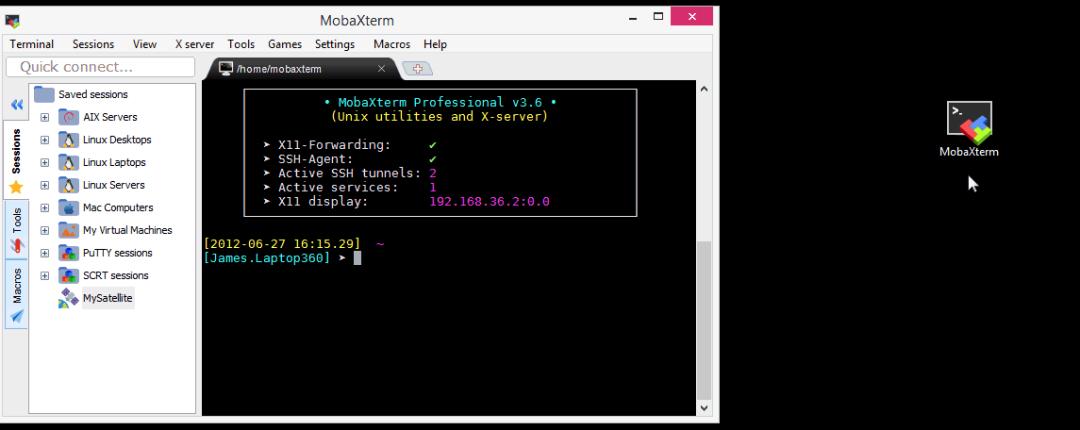Expand the Linux Desktops tree node
Viewport: 1080px width, 430px height.
click(45, 140)
